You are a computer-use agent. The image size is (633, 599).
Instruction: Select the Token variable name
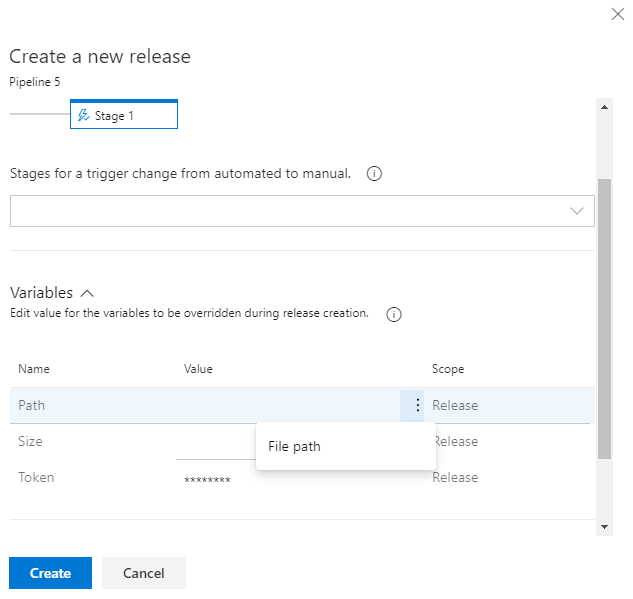pos(36,478)
